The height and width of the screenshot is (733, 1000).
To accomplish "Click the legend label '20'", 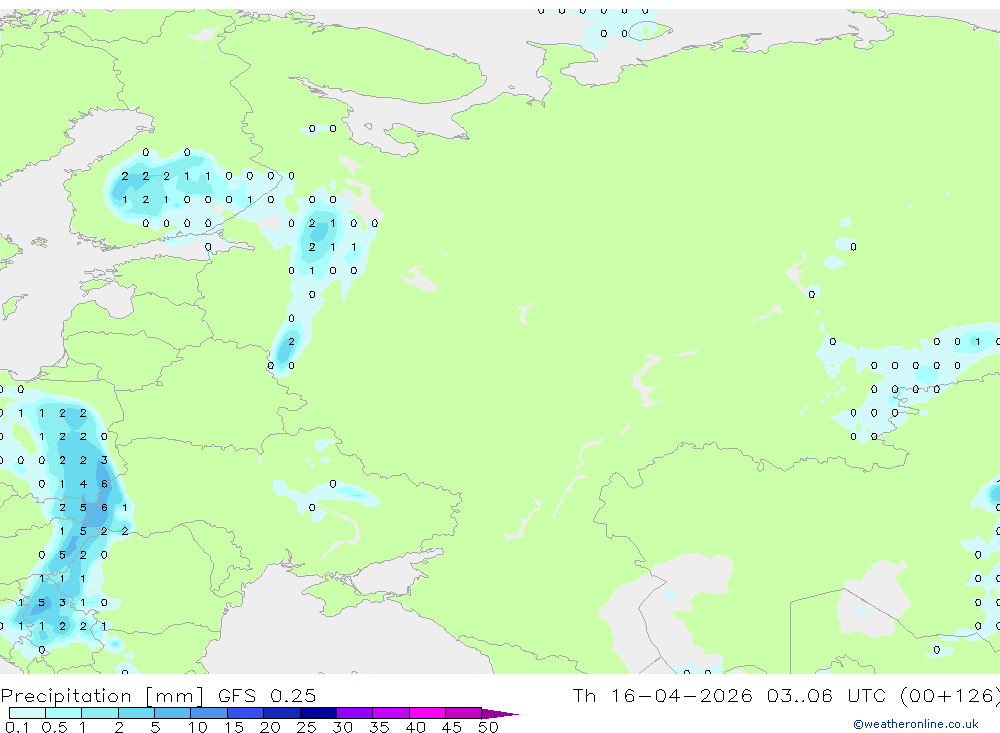I will coord(270,727).
